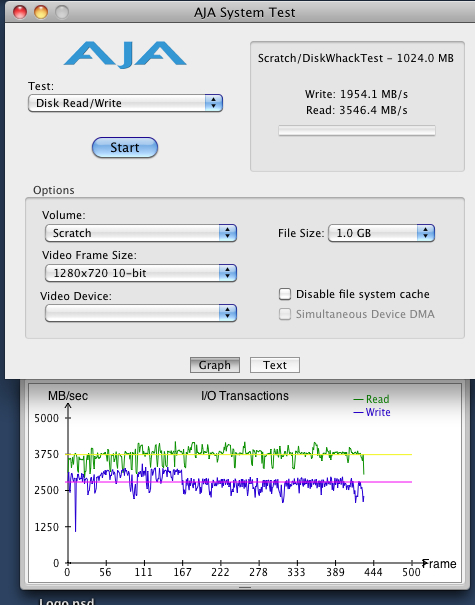Click the Scratch/DiskWhackTest title text
This screenshot has width=475, height=605.
coord(356,58)
